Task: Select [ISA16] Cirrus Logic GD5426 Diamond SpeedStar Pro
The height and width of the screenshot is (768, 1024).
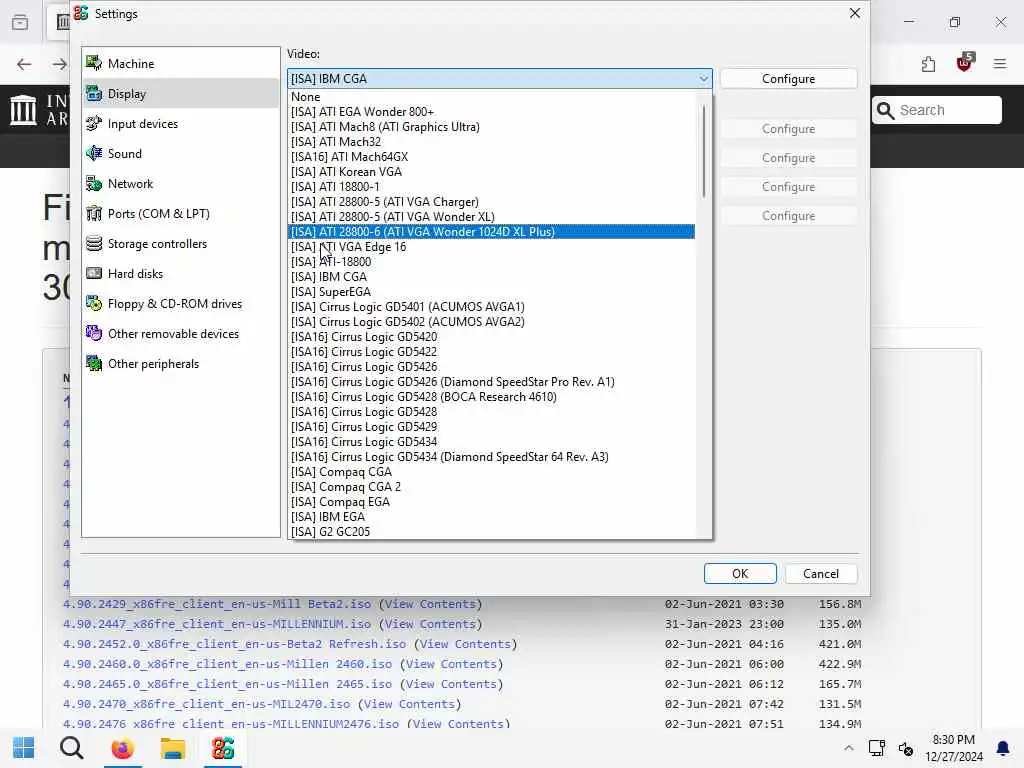Action: pos(491,382)
